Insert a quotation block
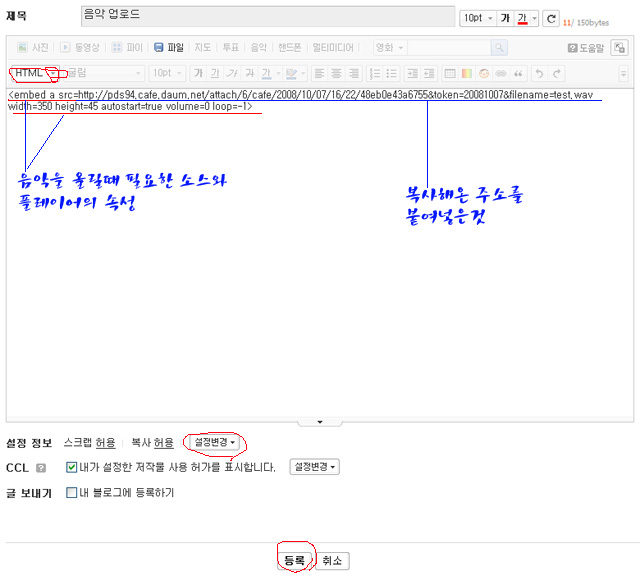 (x=518, y=73)
